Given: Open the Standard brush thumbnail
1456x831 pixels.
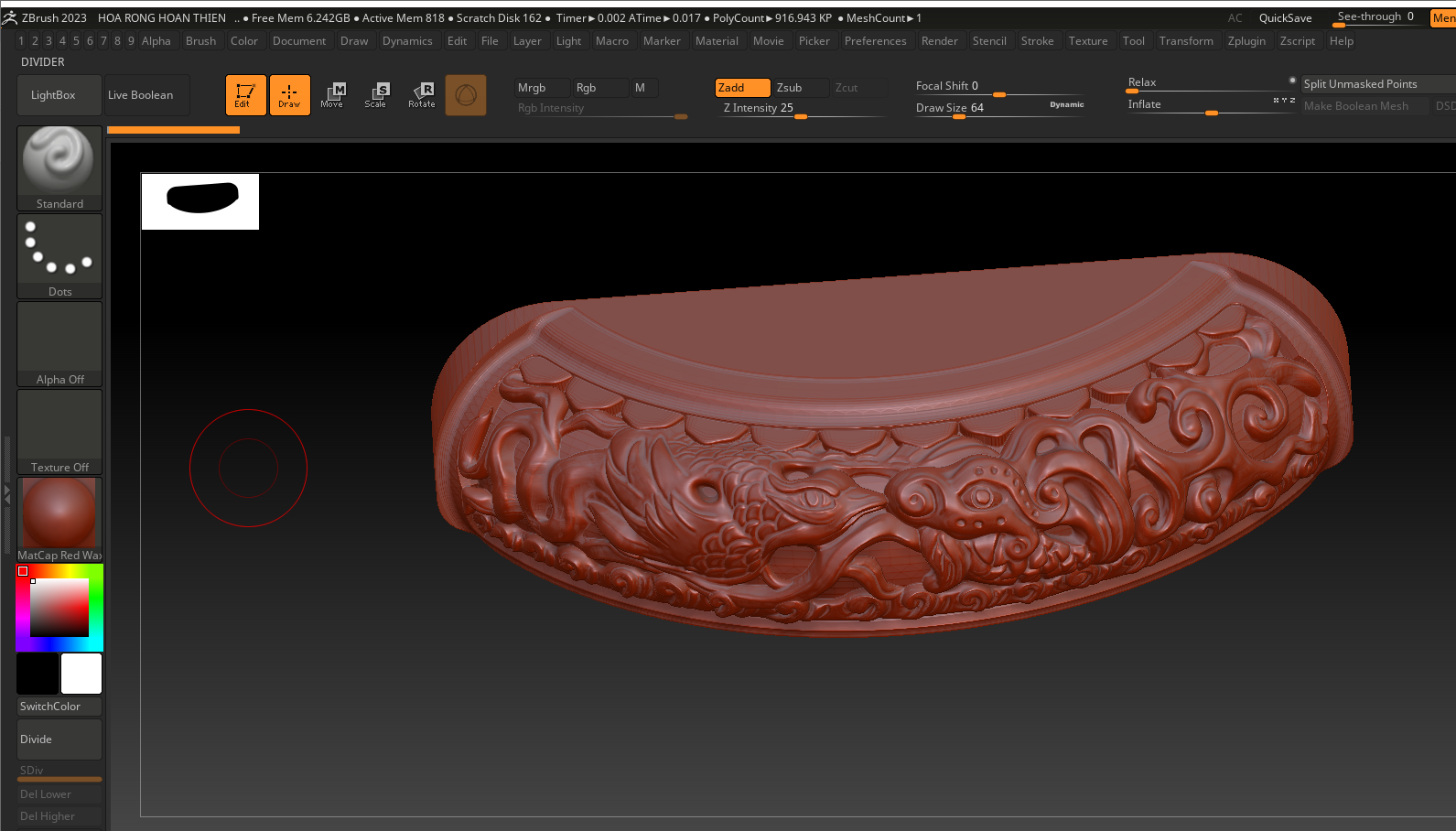Looking at the screenshot, I should click(59, 167).
